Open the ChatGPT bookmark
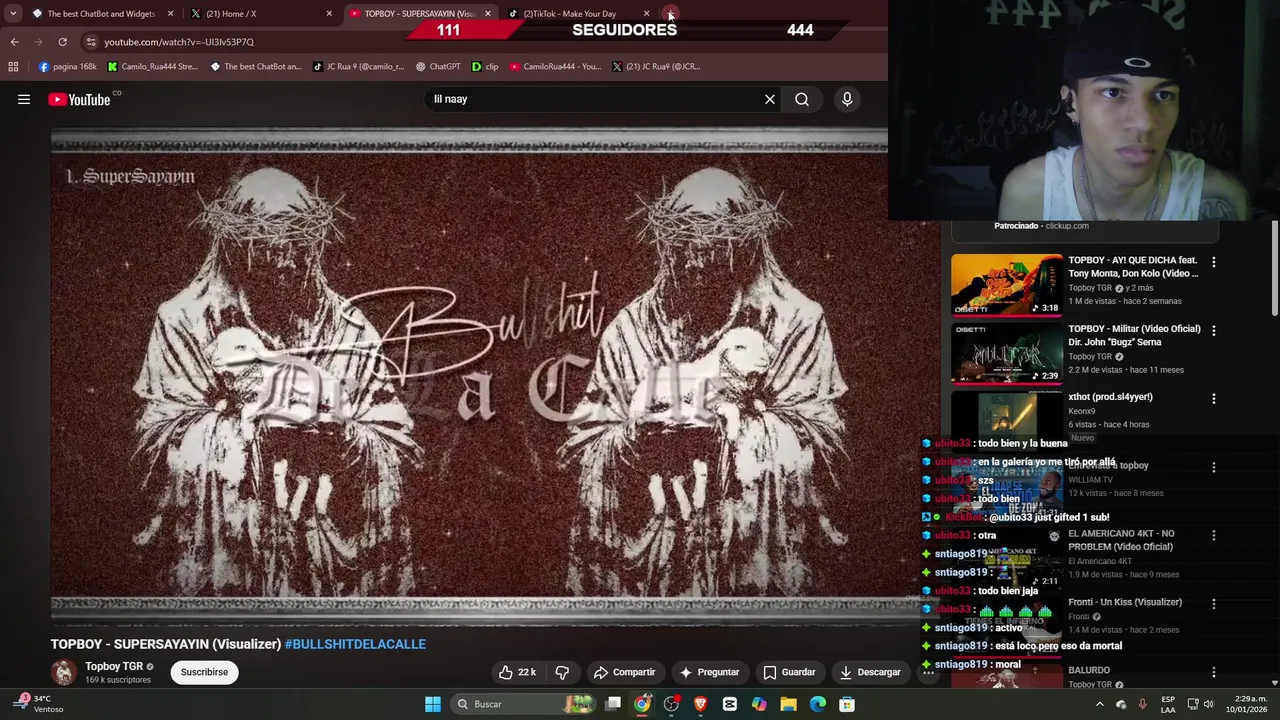Screen dimensions: 1280x720 point(438,67)
